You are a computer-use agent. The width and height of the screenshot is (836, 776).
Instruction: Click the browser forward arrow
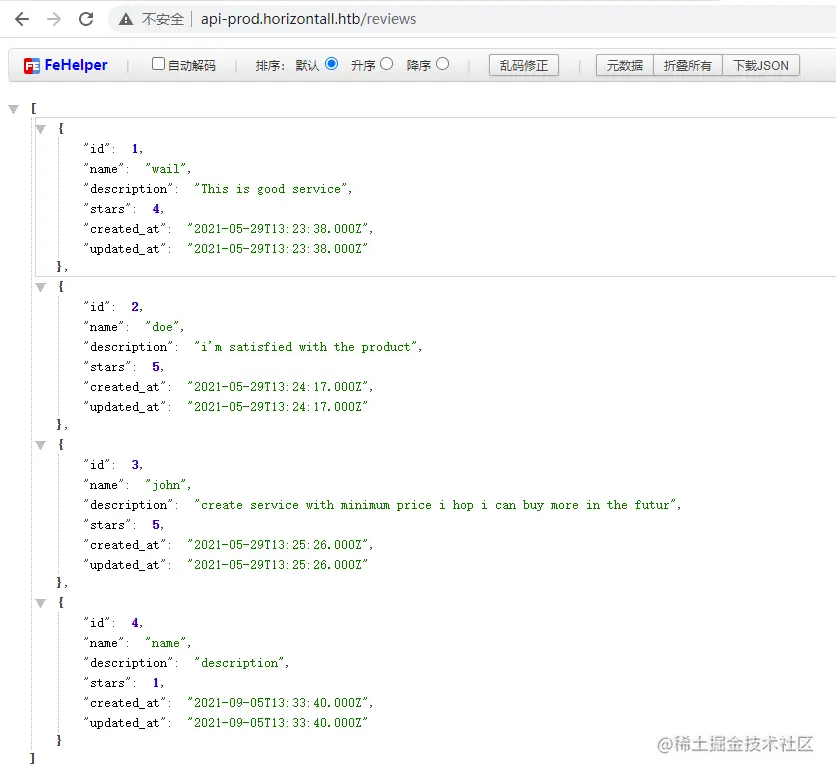[x=54, y=19]
